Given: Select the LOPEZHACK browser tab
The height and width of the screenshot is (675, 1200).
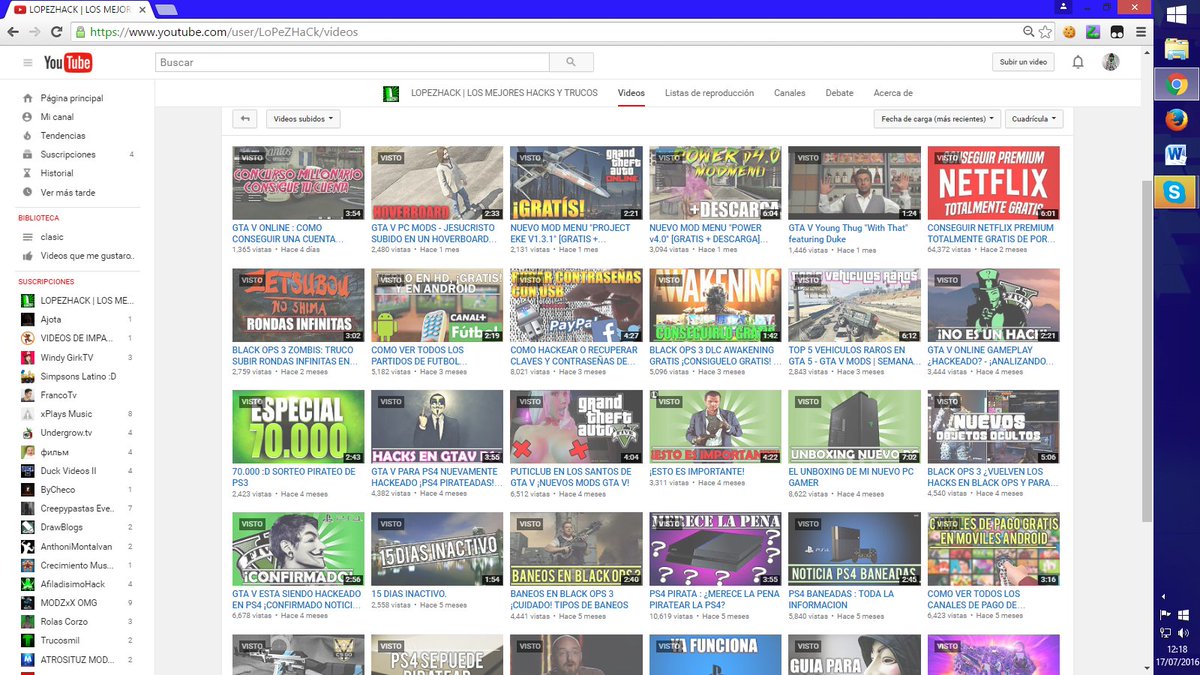Looking at the screenshot, I should pyautogui.click(x=78, y=8).
